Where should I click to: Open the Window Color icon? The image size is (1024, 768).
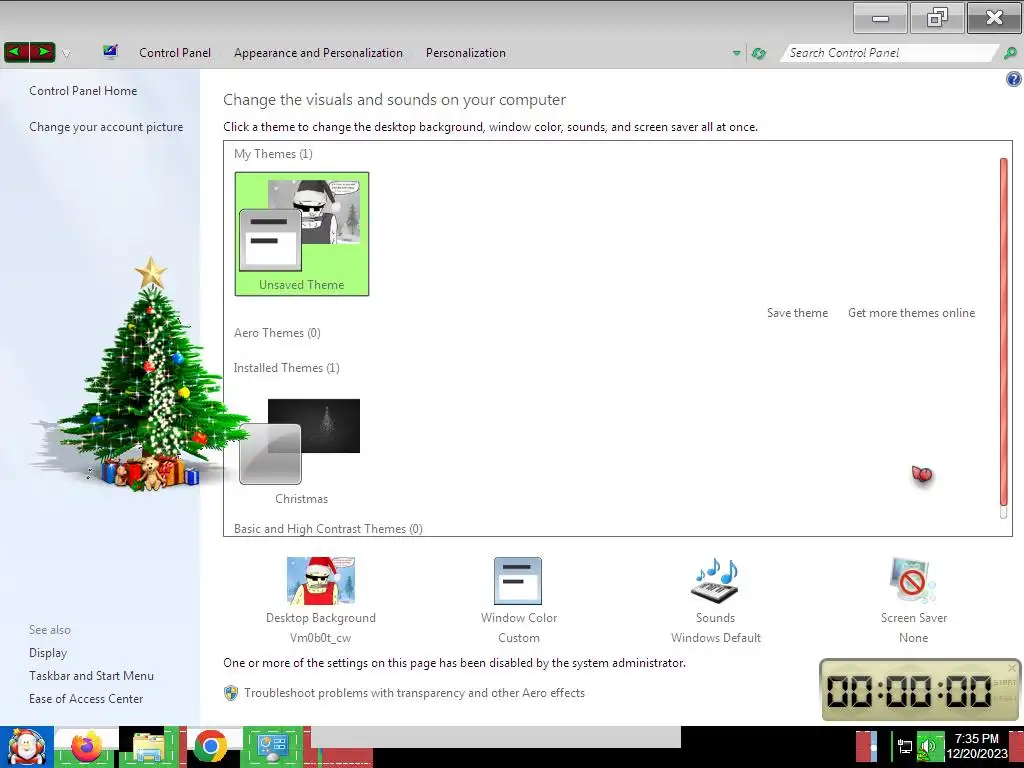[x=518, y=581]
